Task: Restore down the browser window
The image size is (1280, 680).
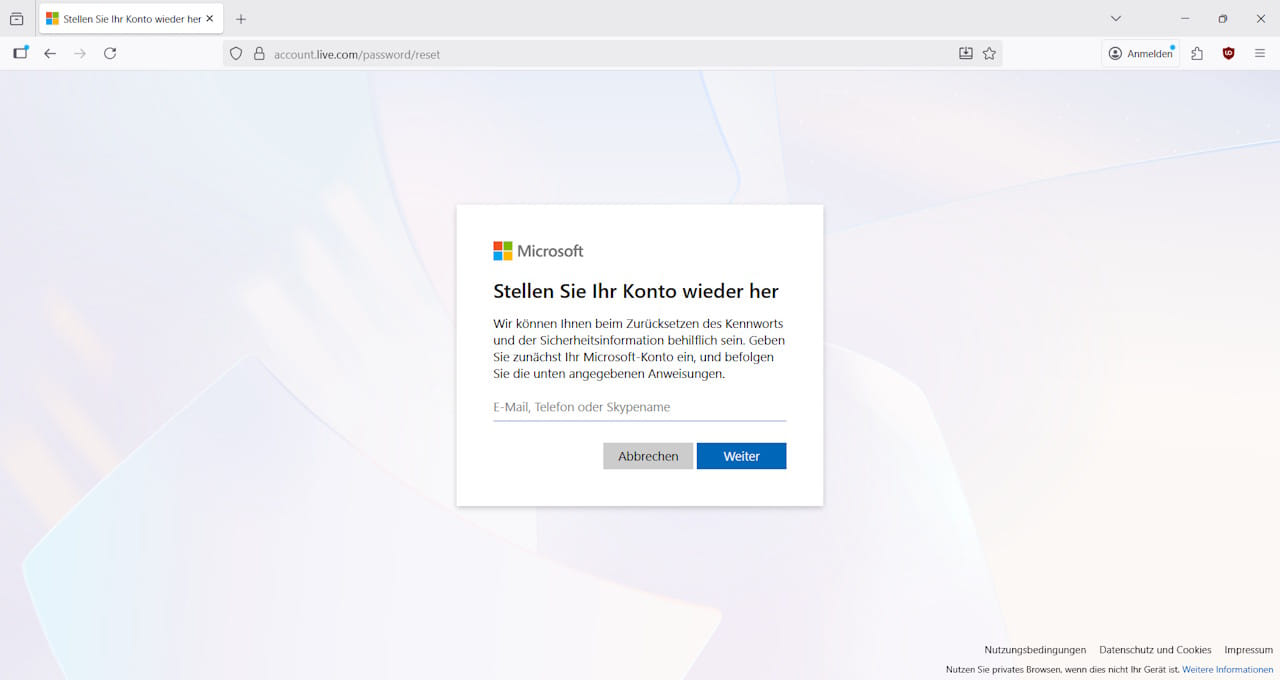Action: point(1222,19)
